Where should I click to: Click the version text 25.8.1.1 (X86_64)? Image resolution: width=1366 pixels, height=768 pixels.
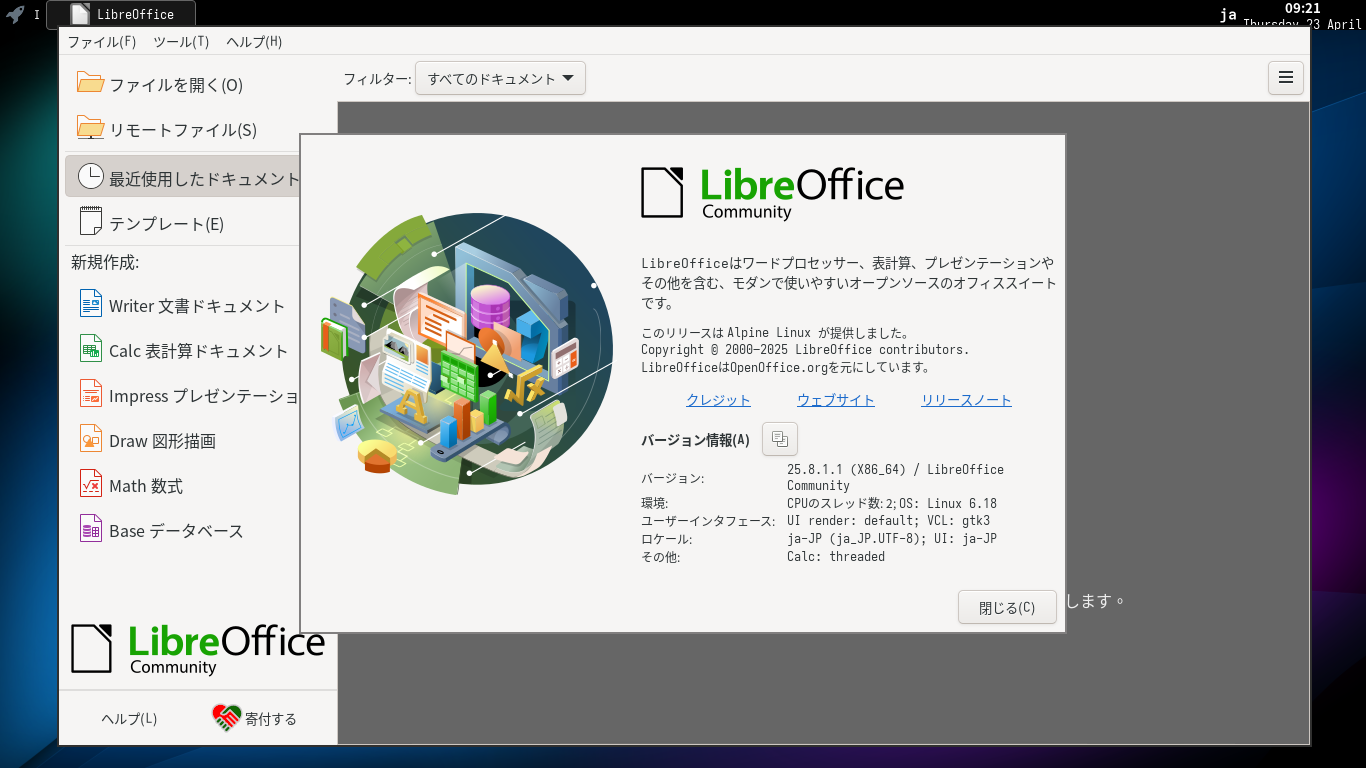[x=845, y=469]
